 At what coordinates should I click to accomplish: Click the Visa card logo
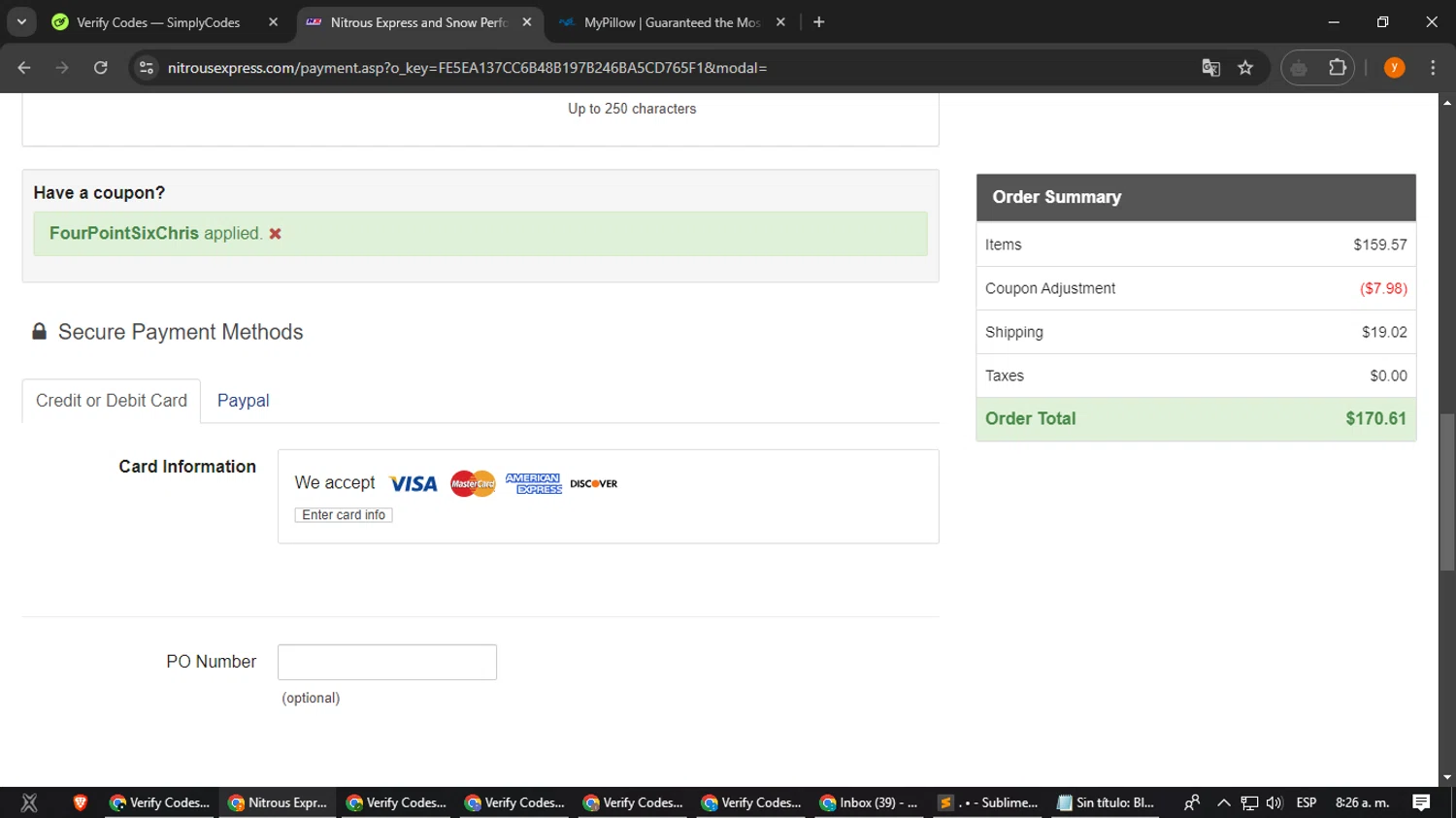[x=414, y=484]
